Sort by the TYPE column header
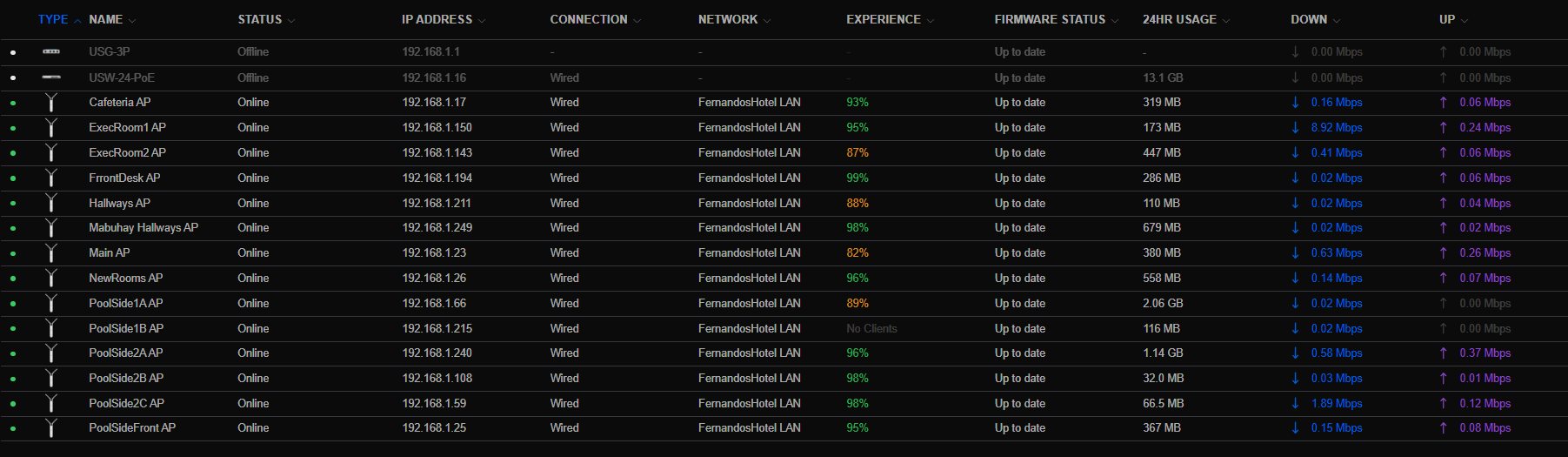The height and width of the screenshot is (457, 1568). [53, 19]
